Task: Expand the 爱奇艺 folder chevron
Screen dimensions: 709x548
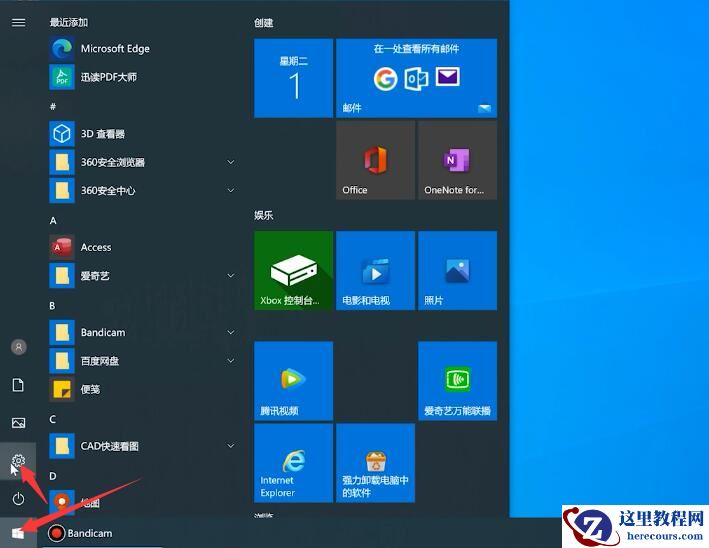Action: click(x=231, y=276)
